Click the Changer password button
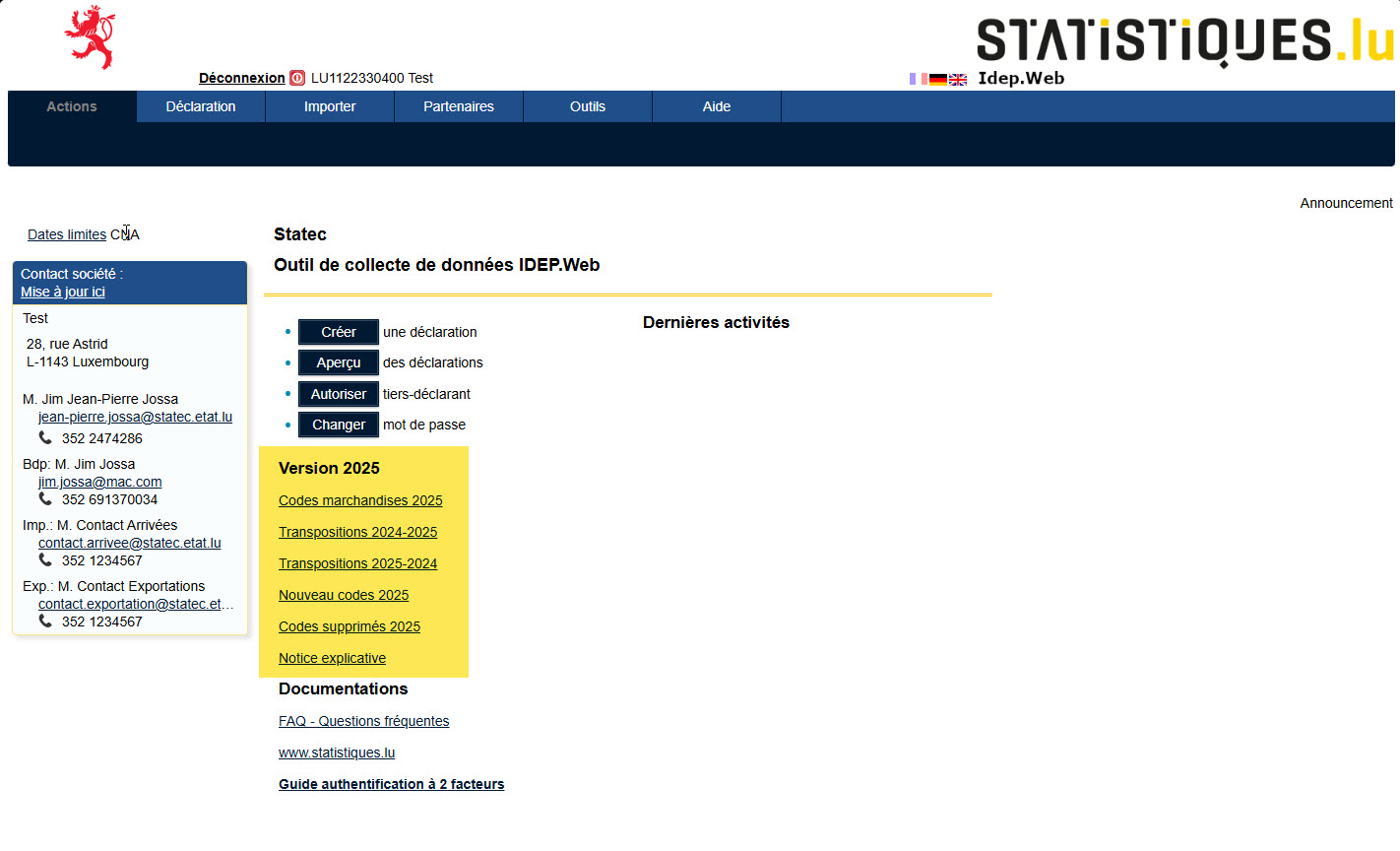 pos(339,425)
